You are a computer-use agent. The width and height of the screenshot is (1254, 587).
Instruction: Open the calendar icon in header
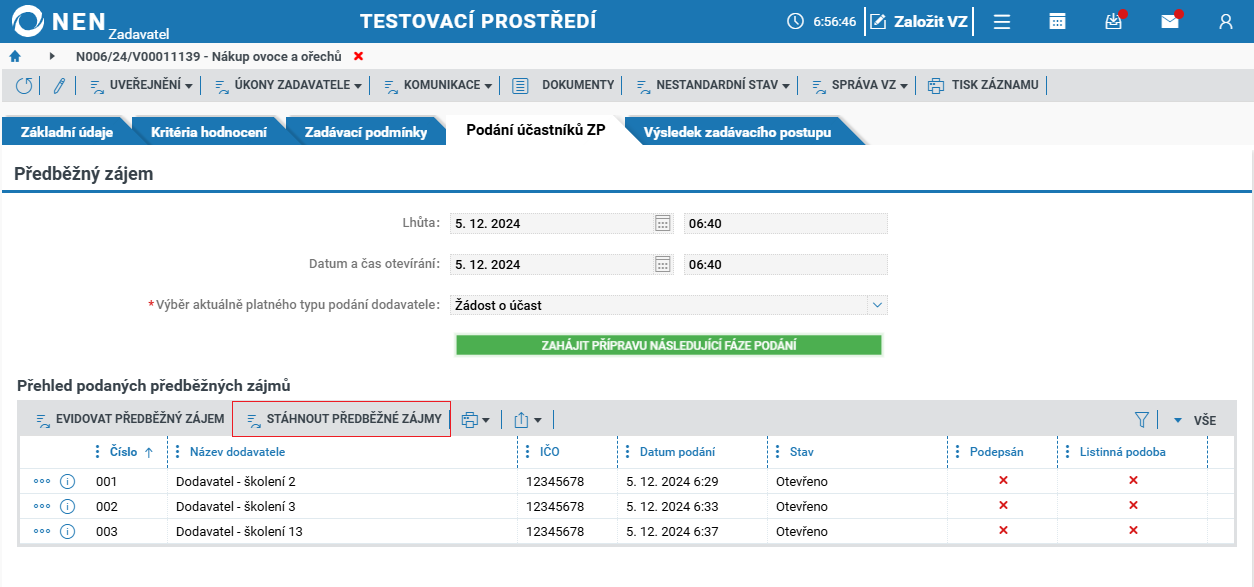coord(1057,21)
